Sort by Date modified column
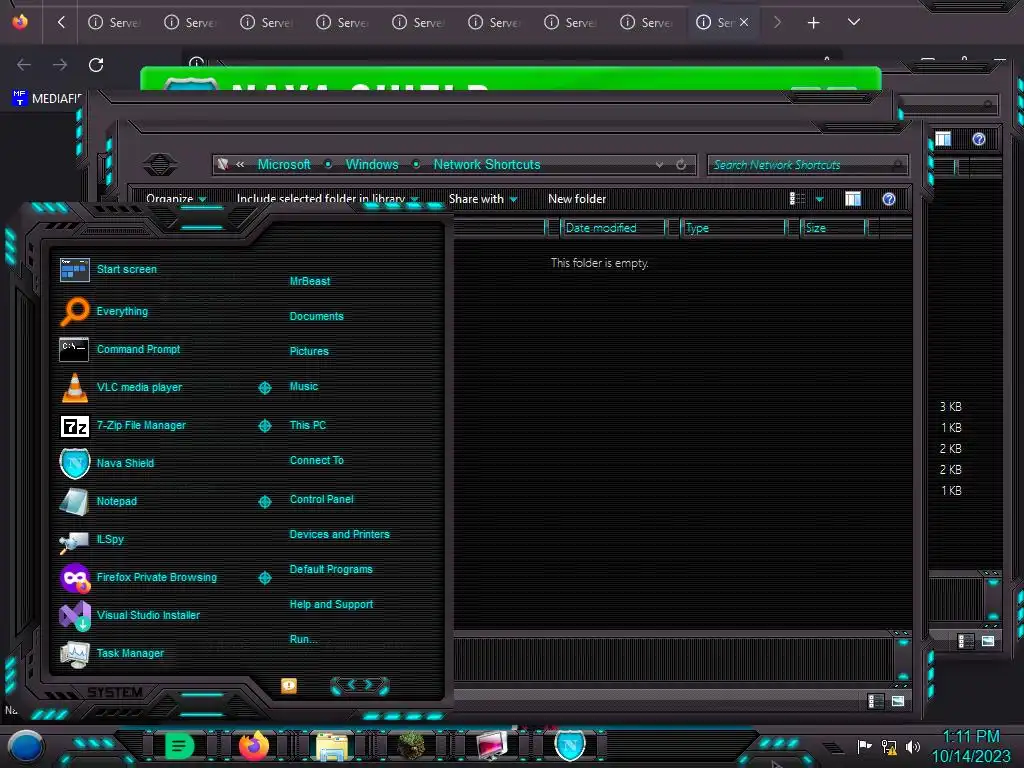 (613, 228)
